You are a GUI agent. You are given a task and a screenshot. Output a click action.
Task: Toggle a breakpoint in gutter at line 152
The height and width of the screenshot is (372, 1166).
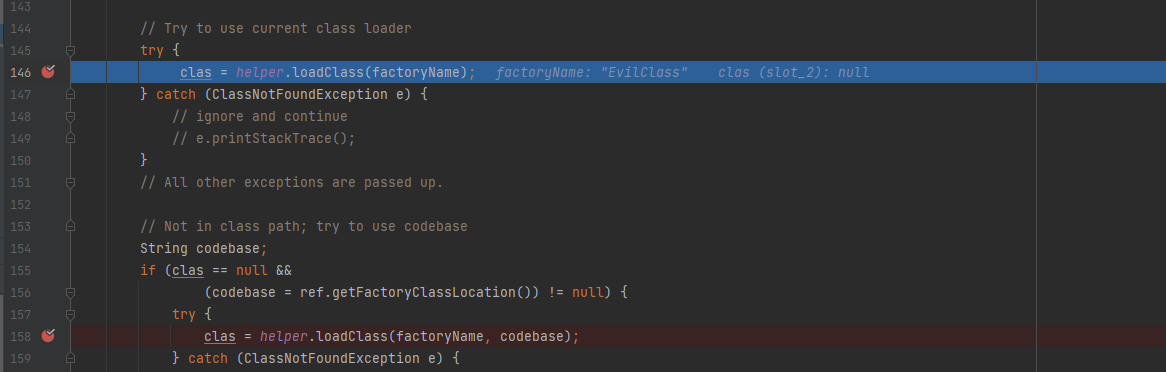48,205
